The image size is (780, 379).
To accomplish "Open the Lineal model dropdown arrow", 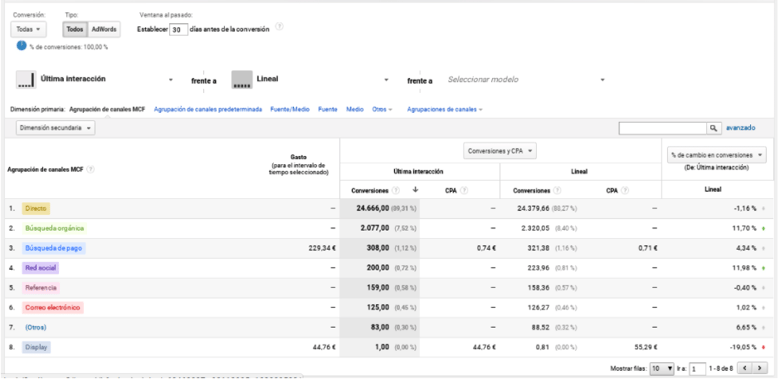I will tap(386, 80).
